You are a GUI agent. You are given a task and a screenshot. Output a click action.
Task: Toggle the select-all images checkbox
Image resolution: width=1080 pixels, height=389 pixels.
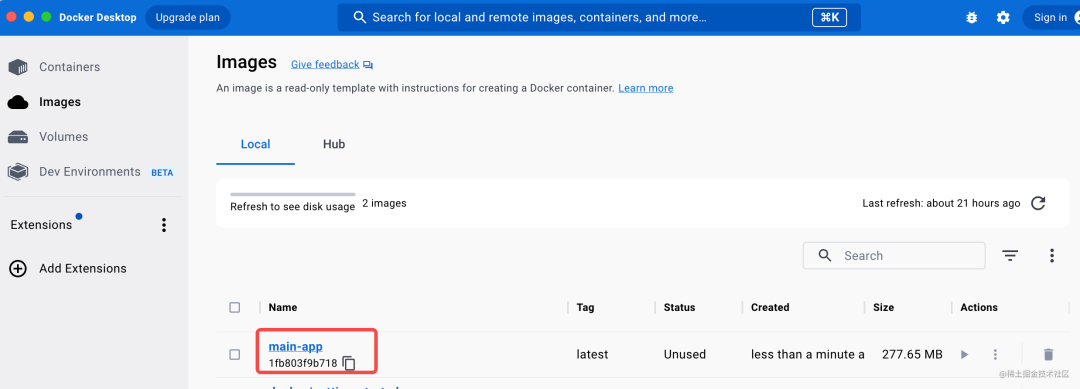pyautogui.click(x=235, y=308)
